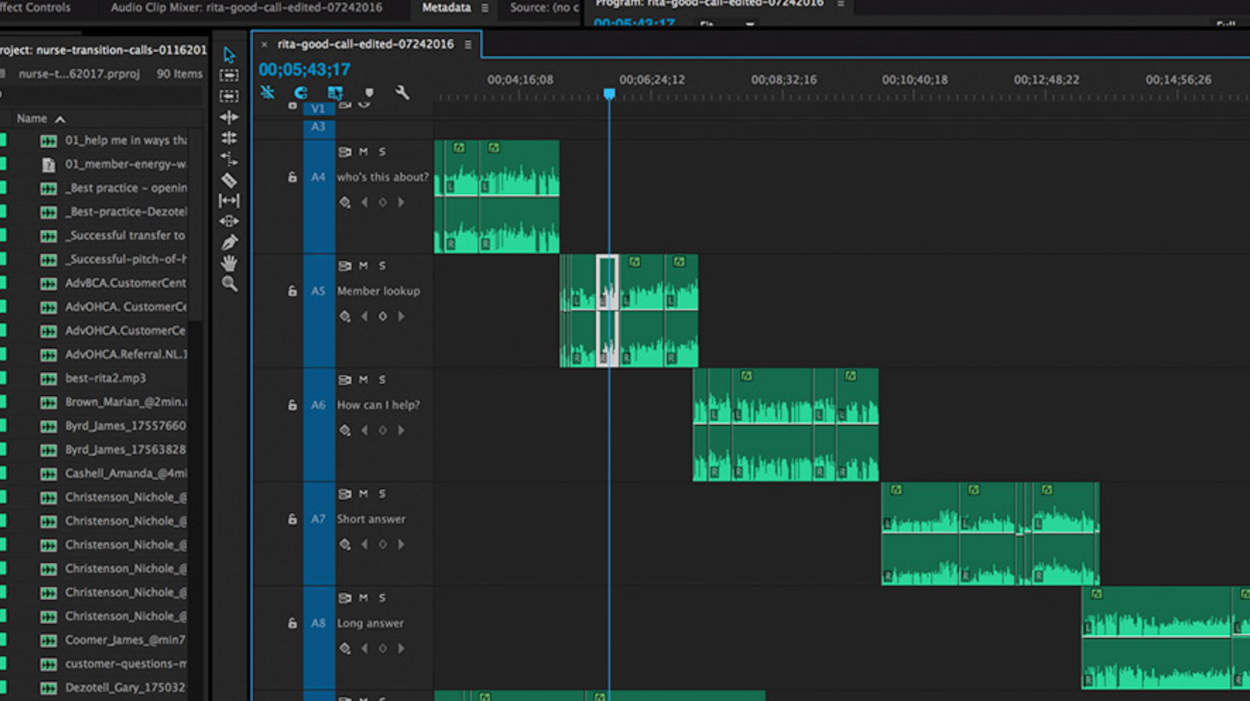Image resolution: width=1250 pixels, height=701 pixels.
Task: Toggle track lock on A7 Short answer
Action: (x=292, y=519)
